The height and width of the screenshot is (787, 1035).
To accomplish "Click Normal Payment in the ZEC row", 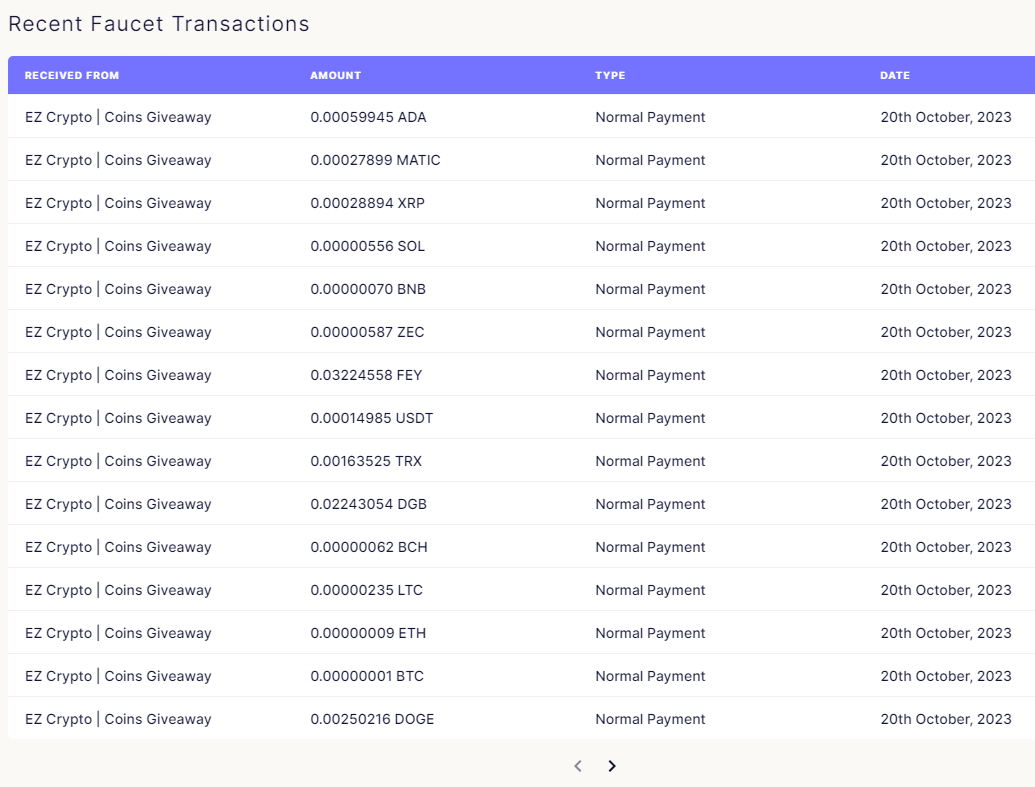I will pyautogui.click(x=650, y=331).
